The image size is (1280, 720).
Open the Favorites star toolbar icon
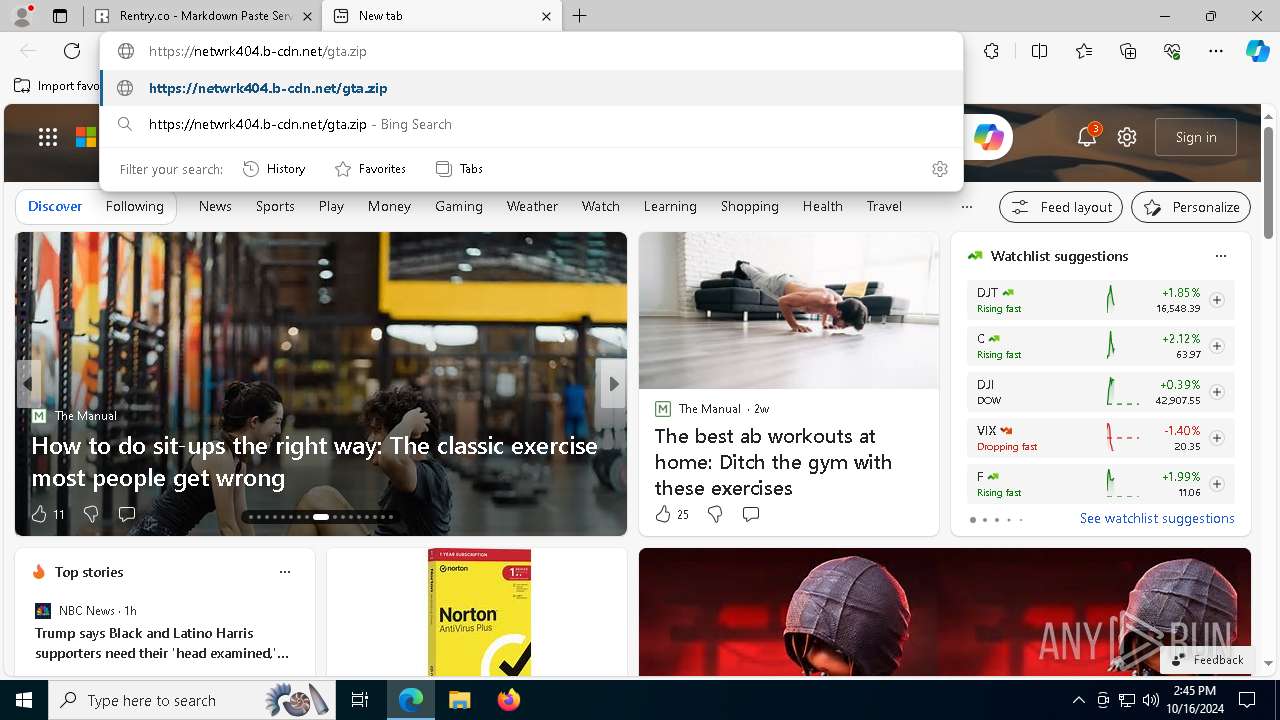[x=1084, y=51]
